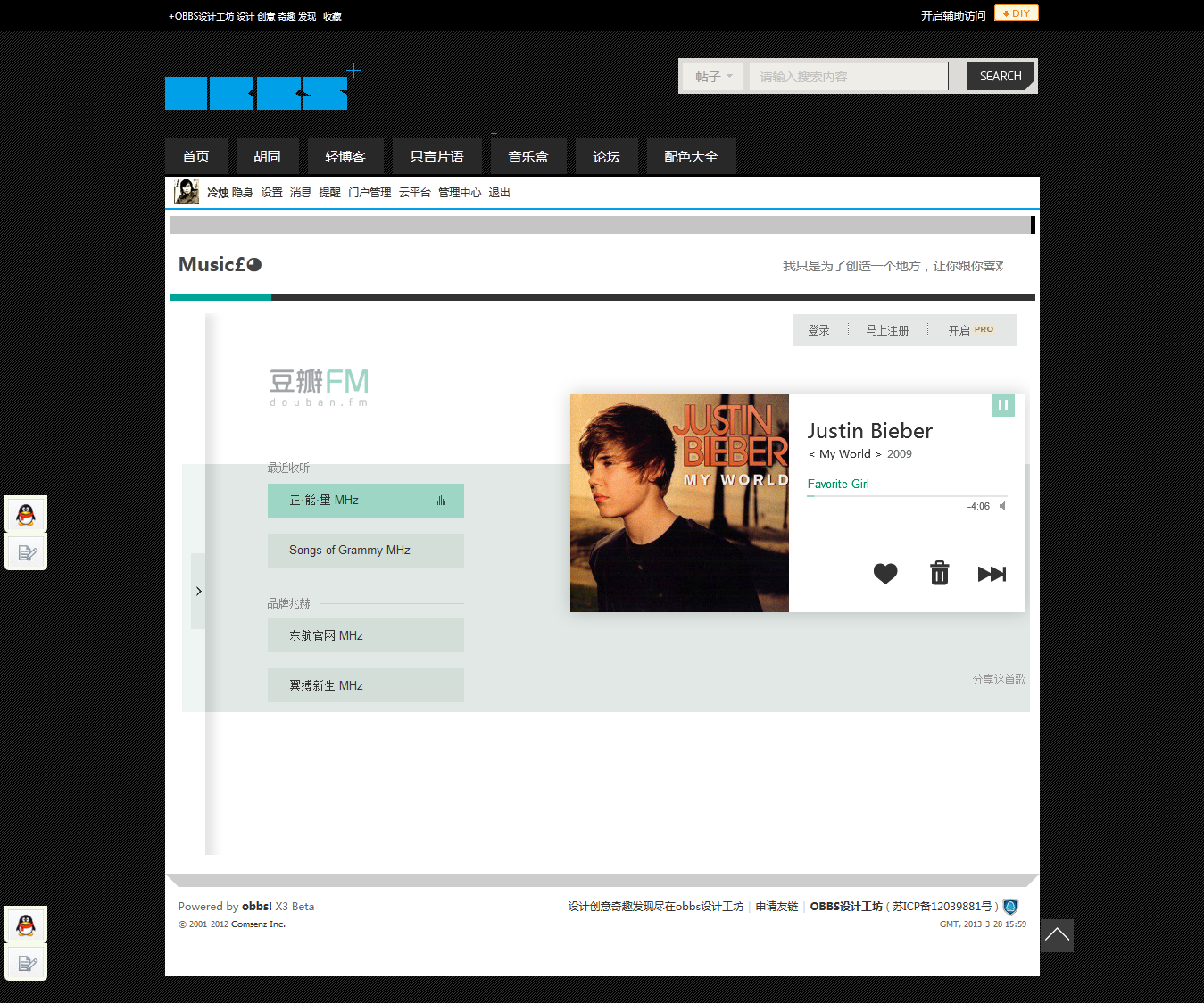Open 申请友链 in the footer
The width and height of the screenshot is (1204, 1003).
(x=776, y=907)
